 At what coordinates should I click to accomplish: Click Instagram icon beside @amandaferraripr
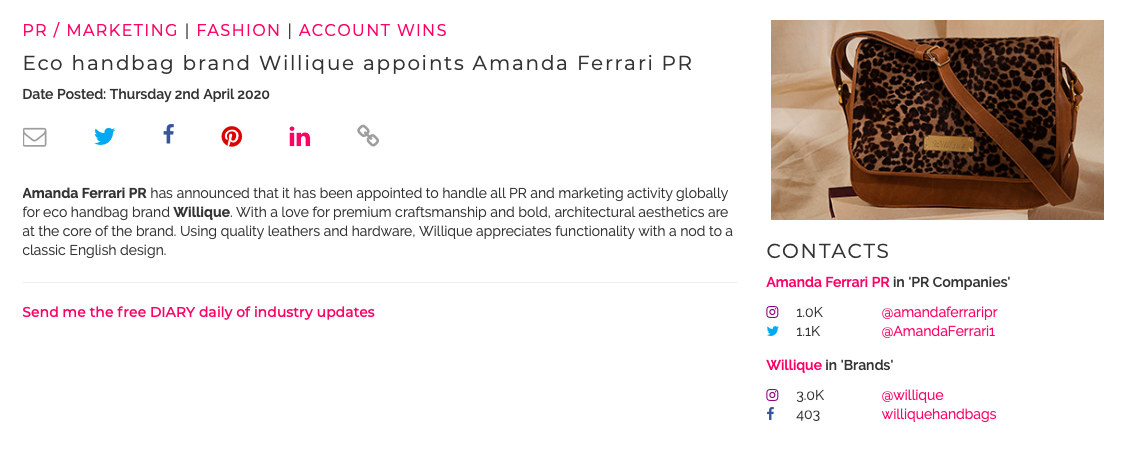[772, 313]
